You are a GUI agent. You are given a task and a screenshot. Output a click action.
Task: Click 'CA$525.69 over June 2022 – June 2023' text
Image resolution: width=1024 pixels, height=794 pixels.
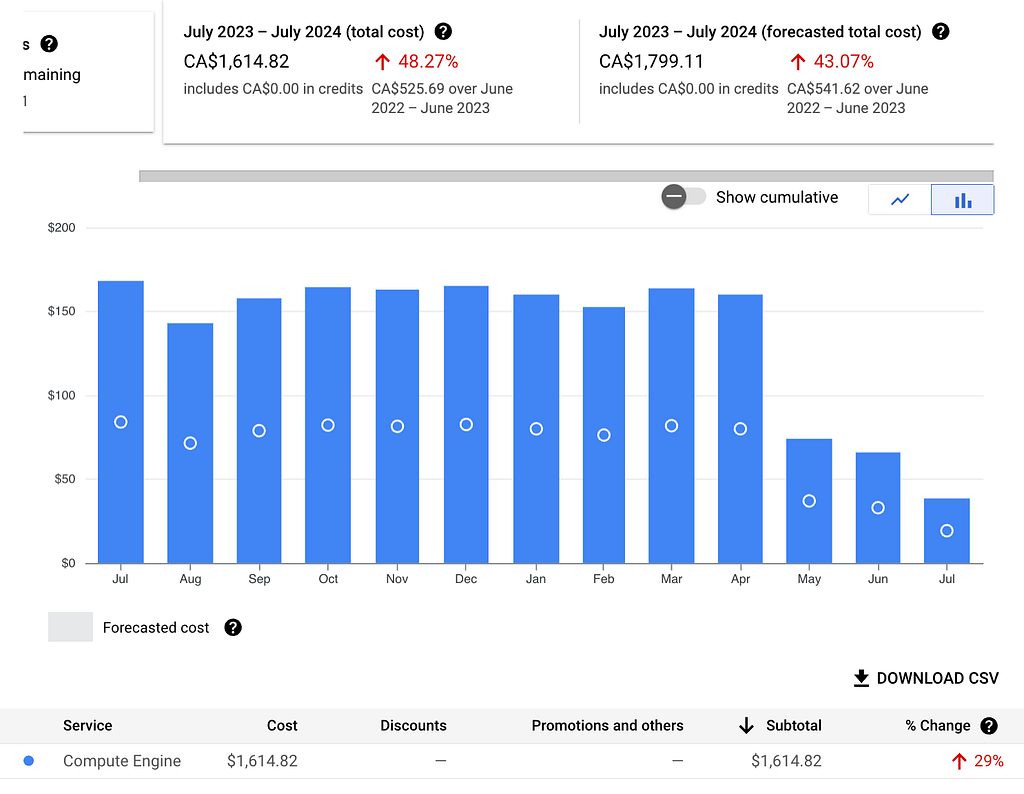(x=442, y=98)
